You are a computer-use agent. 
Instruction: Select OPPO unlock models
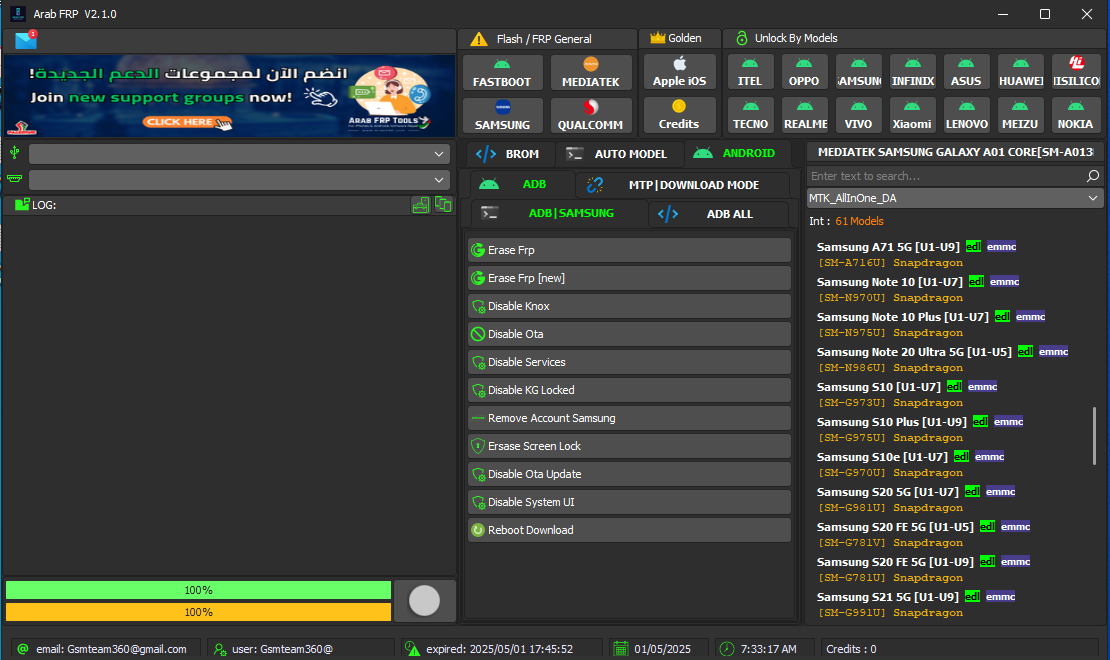(804, 72)
